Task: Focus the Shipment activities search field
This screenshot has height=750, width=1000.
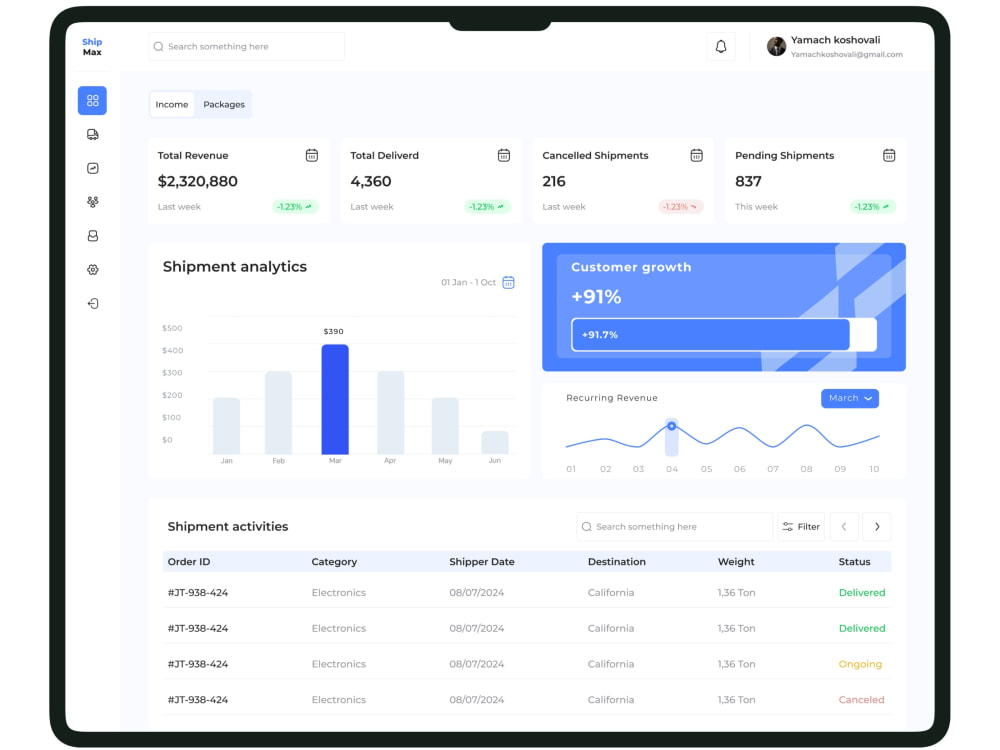Action: (675, 527)
